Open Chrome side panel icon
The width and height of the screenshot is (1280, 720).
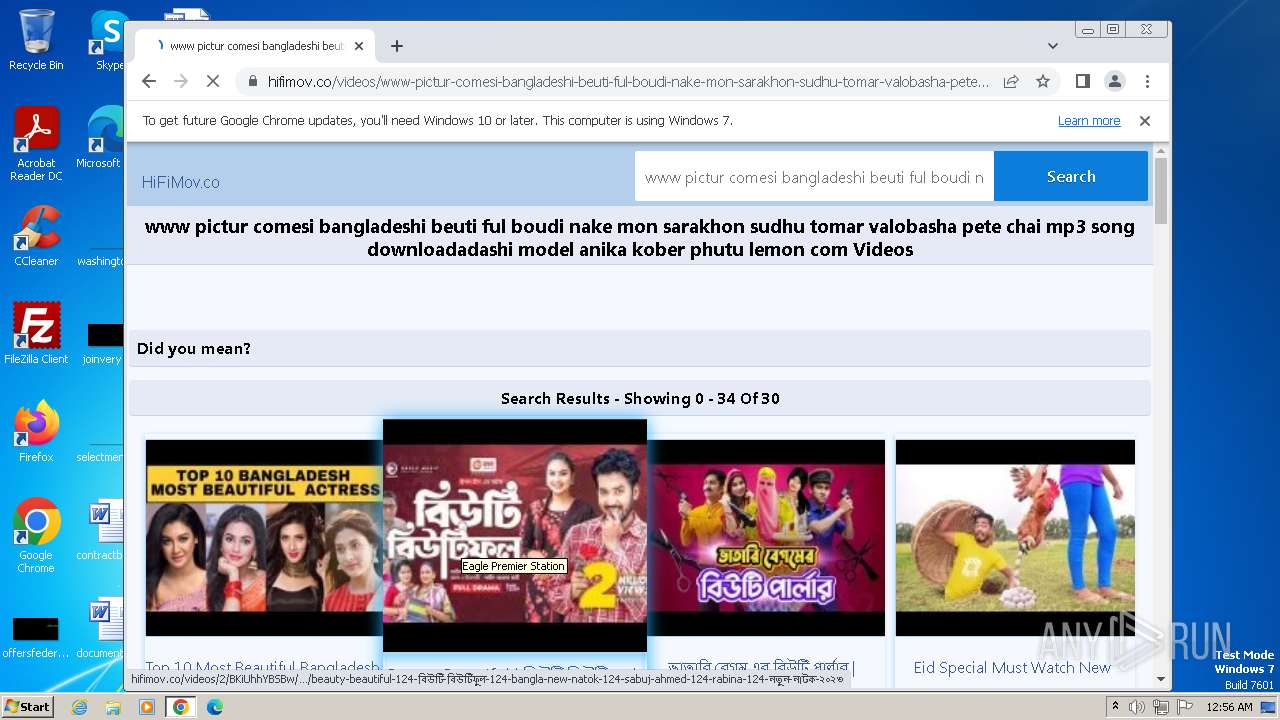coord(1082,81)
